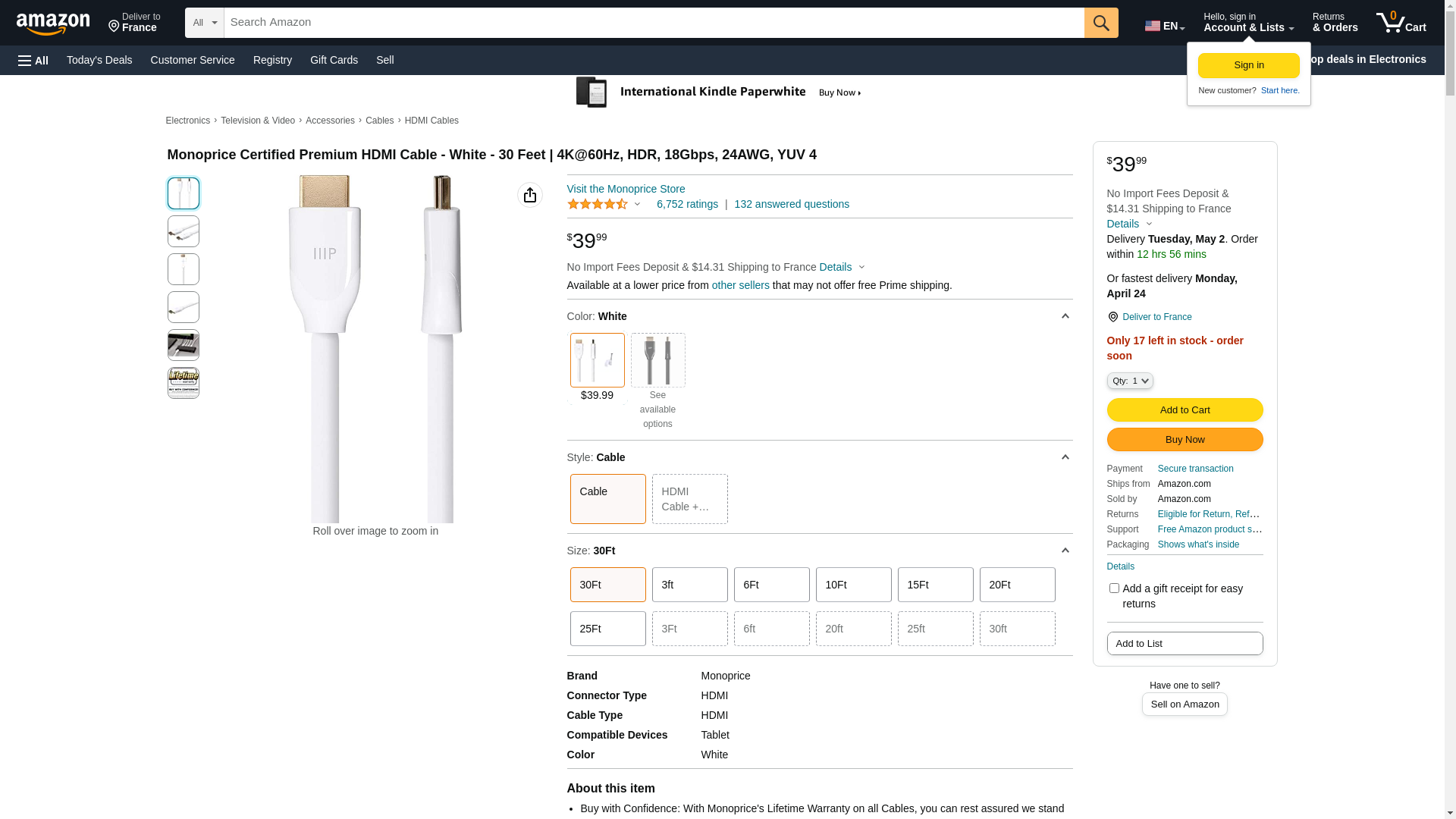Open Today's Deals in navigation bar
The image size is (1456, 819).
pos(99,60)
